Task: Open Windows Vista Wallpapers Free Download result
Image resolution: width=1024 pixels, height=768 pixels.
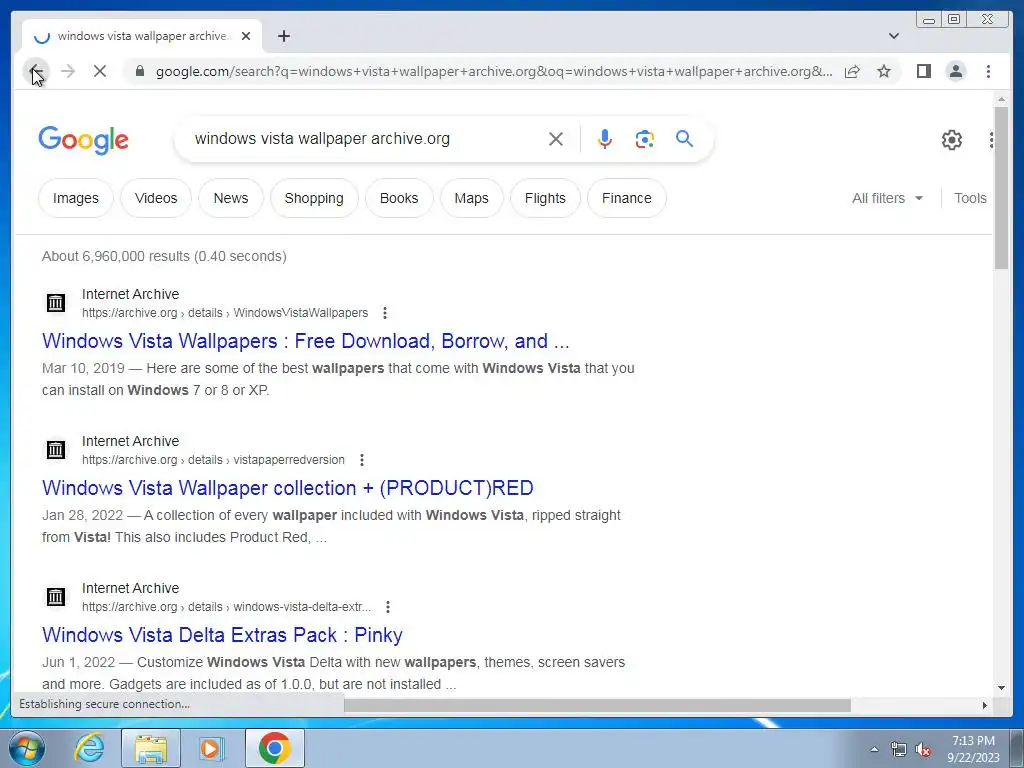Action: [306, 341]
